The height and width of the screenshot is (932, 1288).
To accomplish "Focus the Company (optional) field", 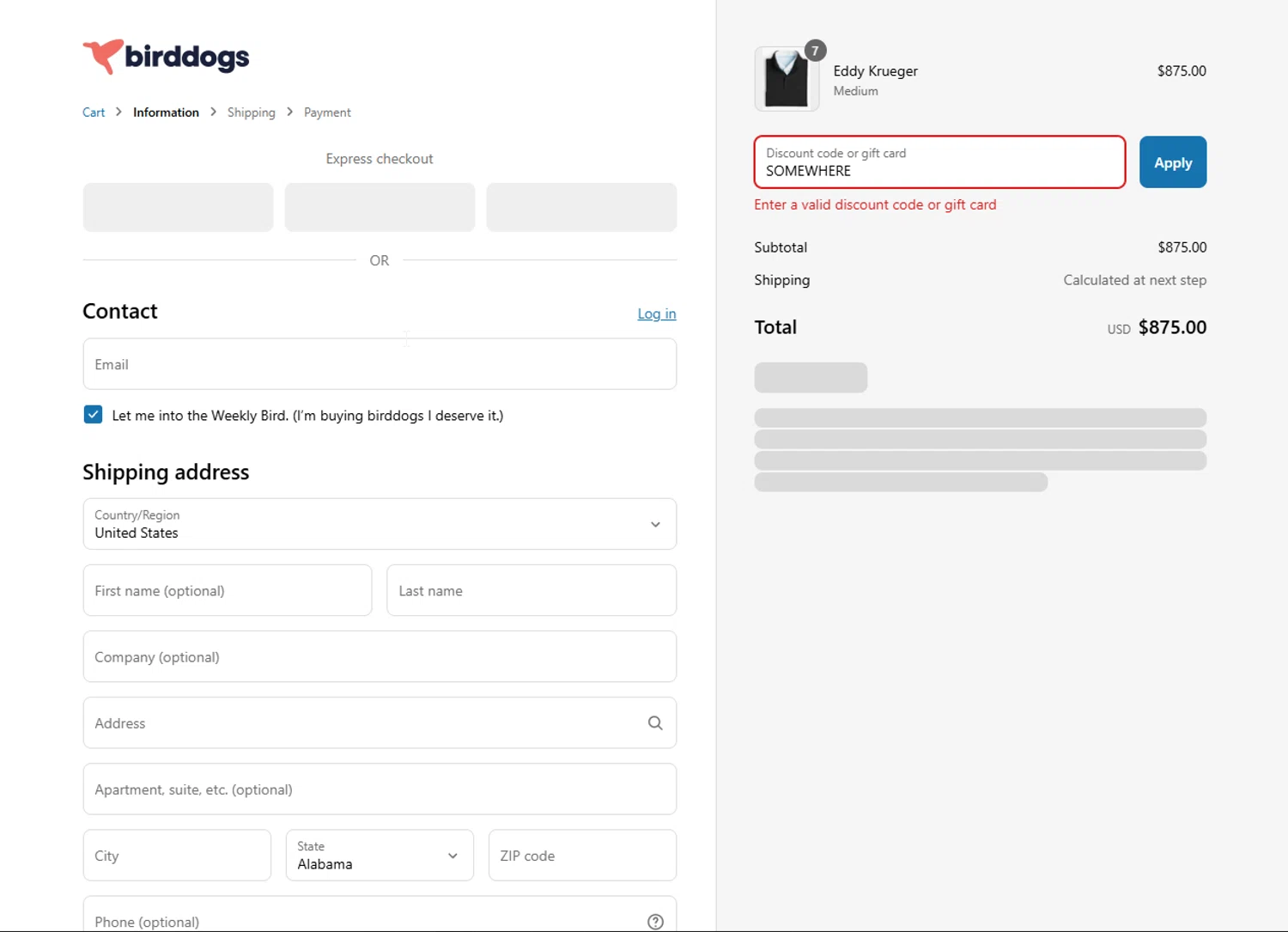I will 380,657.
